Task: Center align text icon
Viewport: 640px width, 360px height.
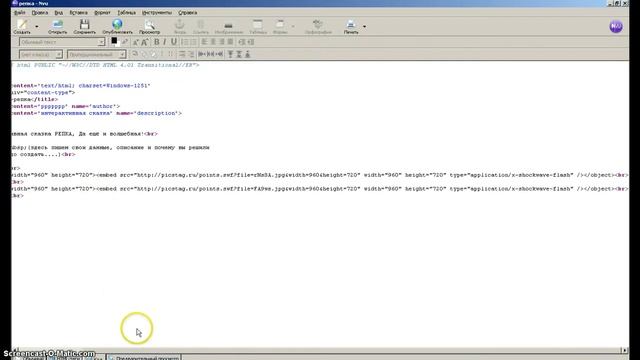Action: 213,42
